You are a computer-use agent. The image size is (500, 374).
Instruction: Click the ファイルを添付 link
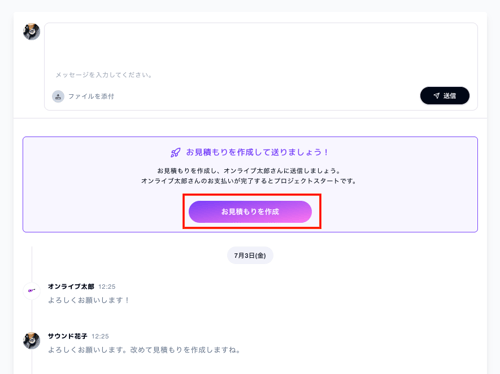[91, 96]
